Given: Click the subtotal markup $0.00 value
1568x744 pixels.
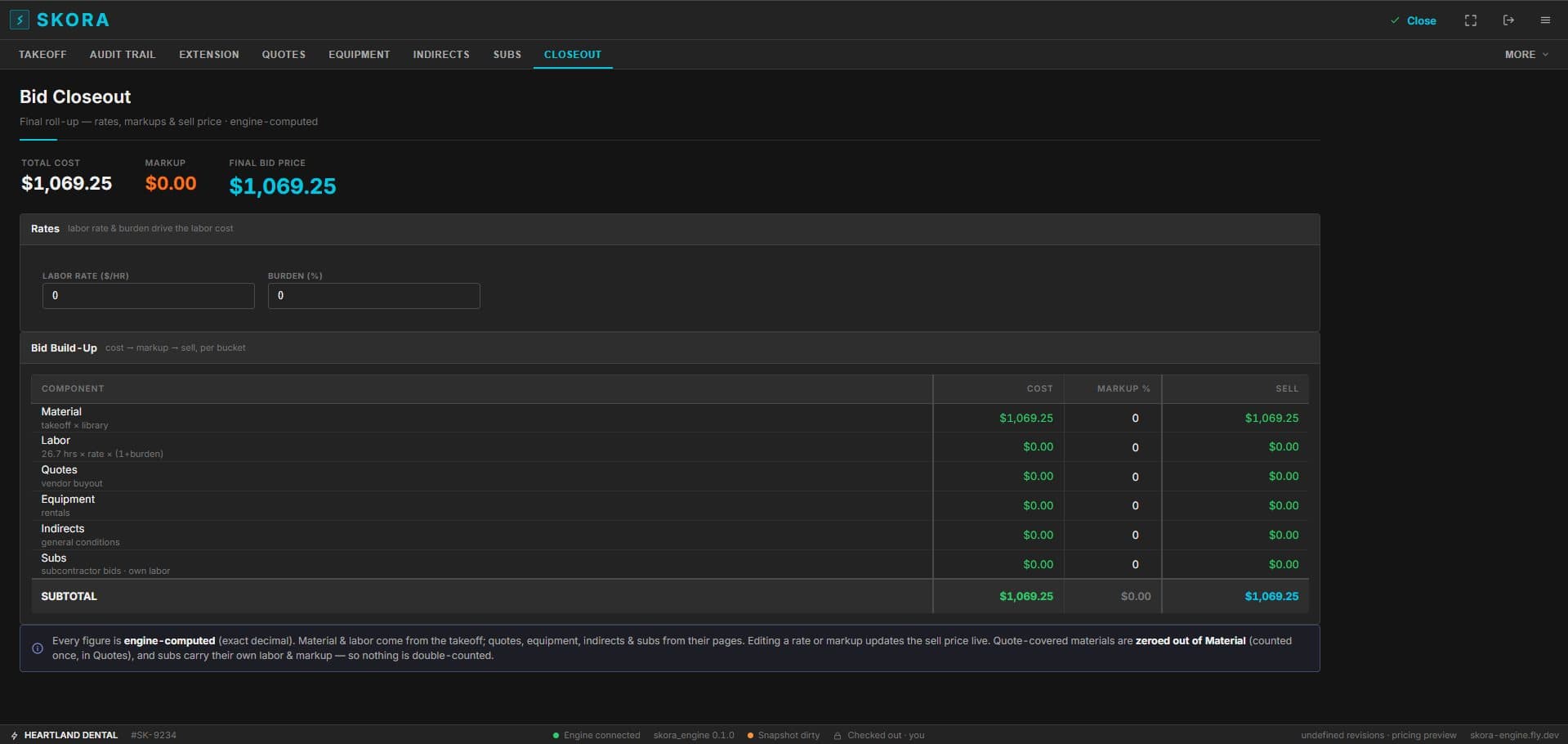Looking at the screenshot, I should tap(1136, 597).
